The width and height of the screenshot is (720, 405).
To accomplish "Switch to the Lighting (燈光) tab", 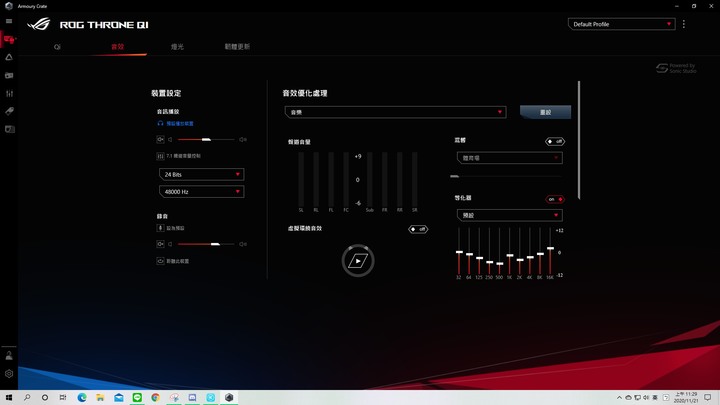I will [177, 47].
